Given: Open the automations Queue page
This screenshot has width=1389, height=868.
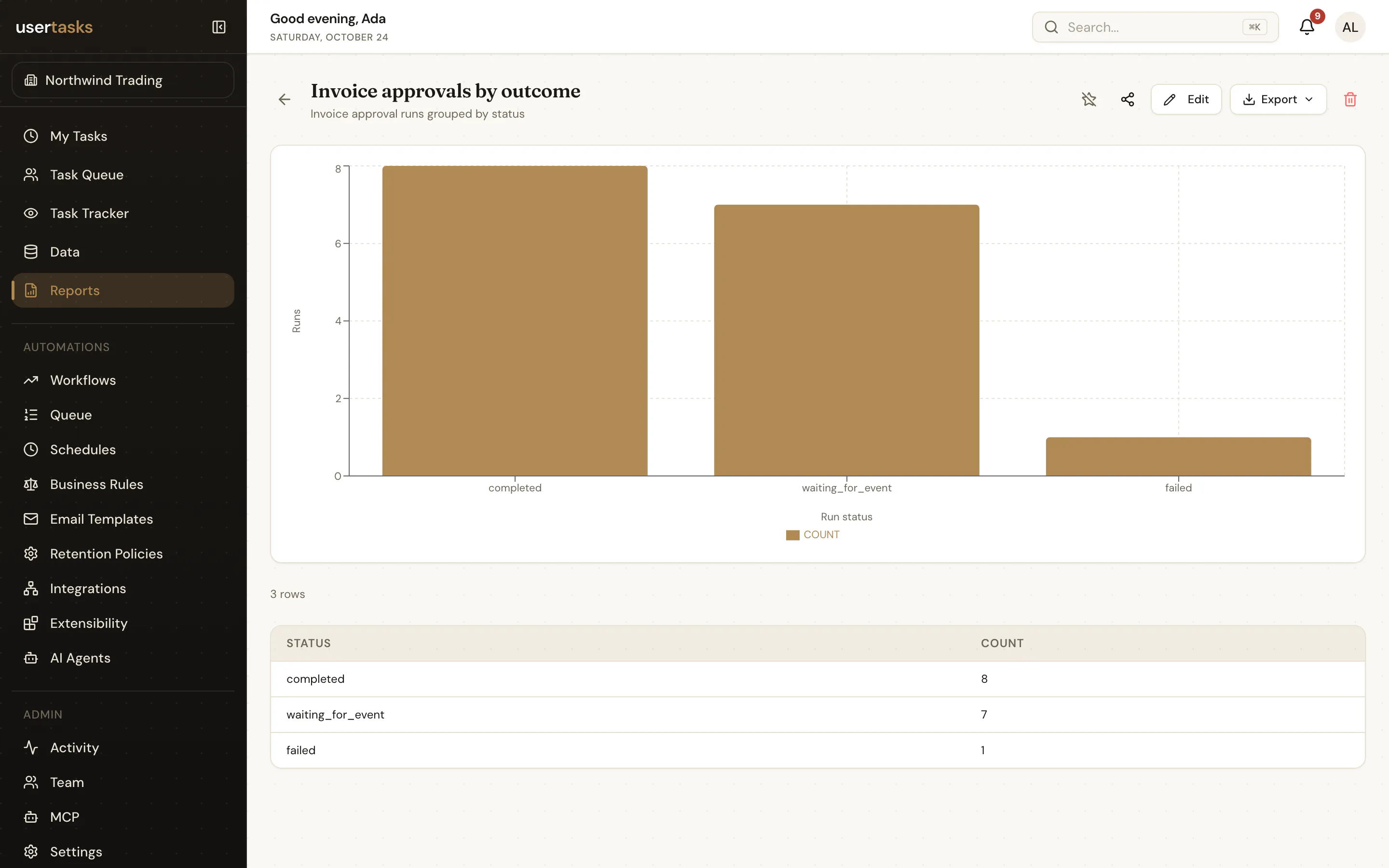Looking at the screenshot, I should pyautogui.click(x=123, y=415).
